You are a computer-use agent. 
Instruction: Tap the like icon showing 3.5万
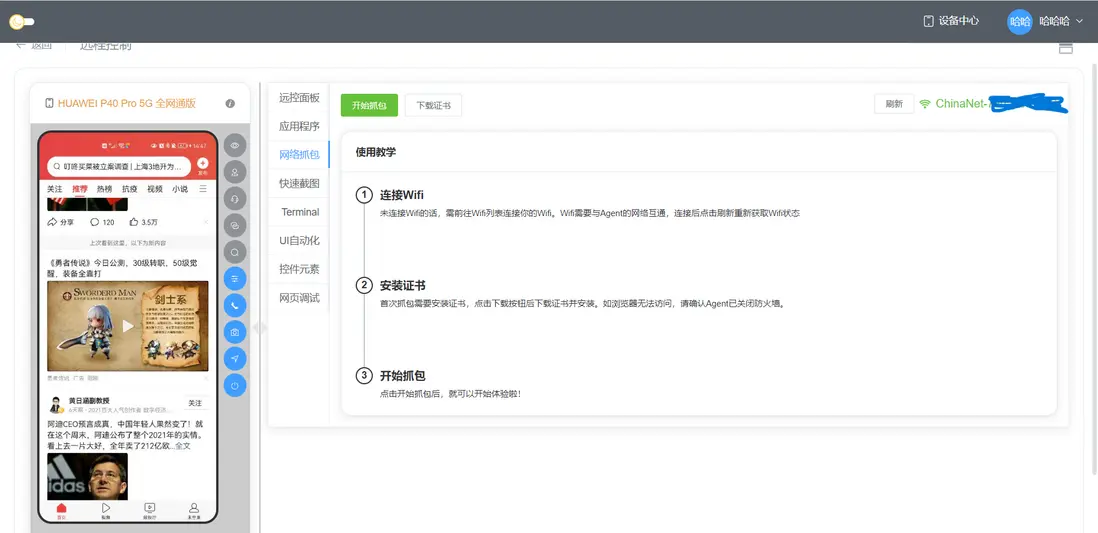coord(134,222)
